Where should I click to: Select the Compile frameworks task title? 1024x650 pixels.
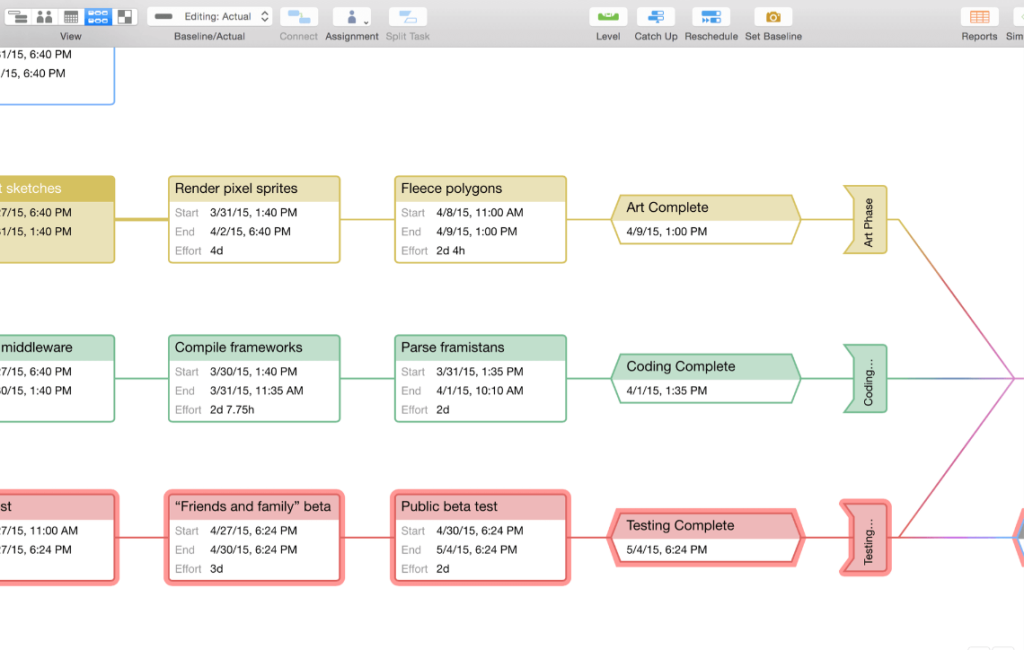click(238, 347)
